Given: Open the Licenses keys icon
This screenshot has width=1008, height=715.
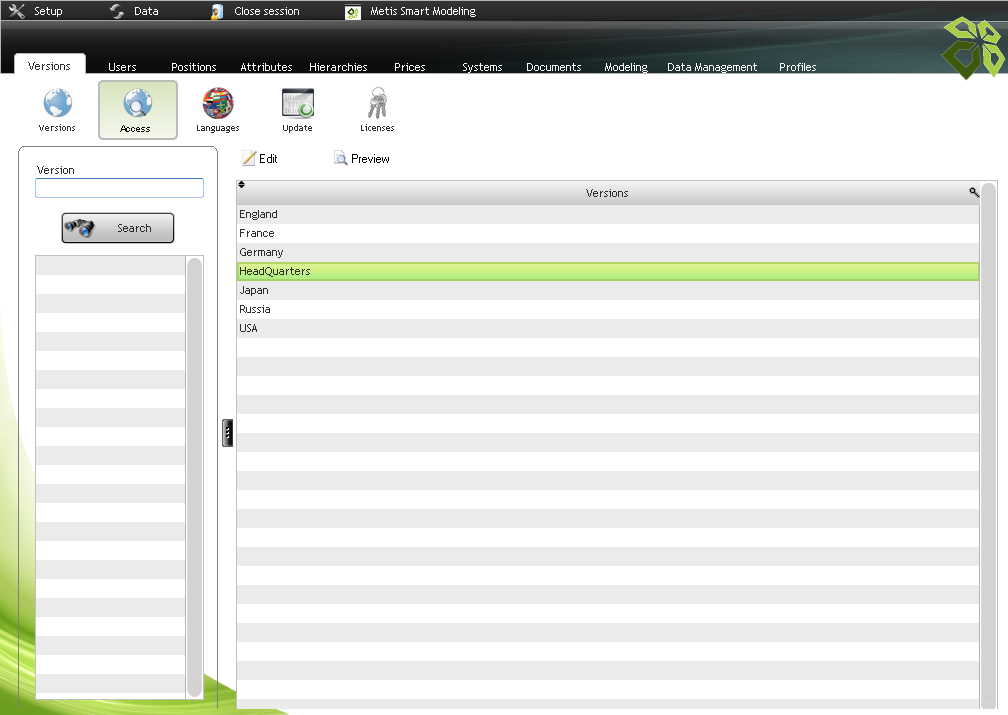Looking at the screenshot, I should pyautogui.click(x=377, y=104).
